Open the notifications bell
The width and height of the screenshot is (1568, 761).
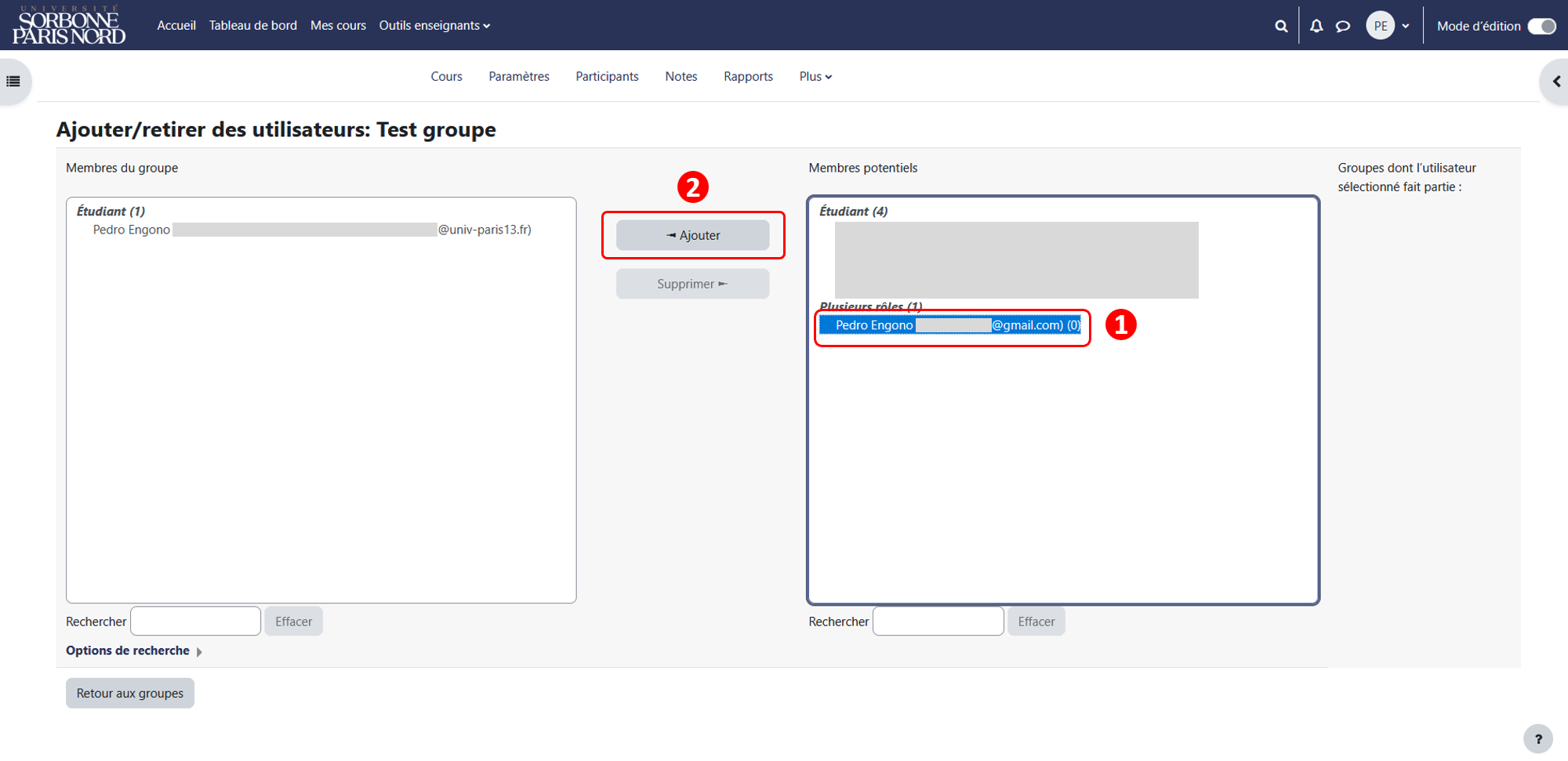point(1316,26)
